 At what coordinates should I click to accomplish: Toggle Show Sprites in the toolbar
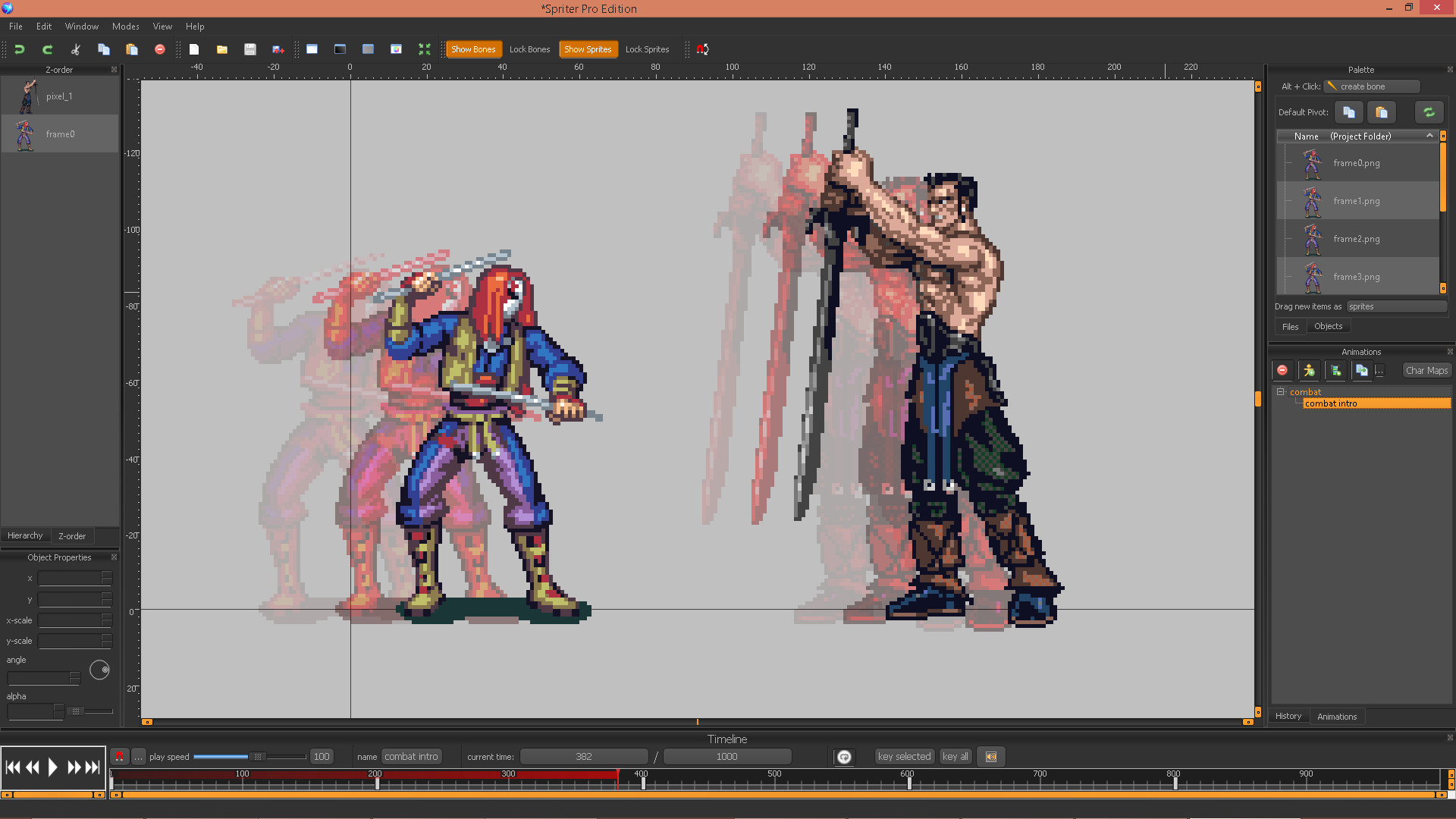(588, 49)
